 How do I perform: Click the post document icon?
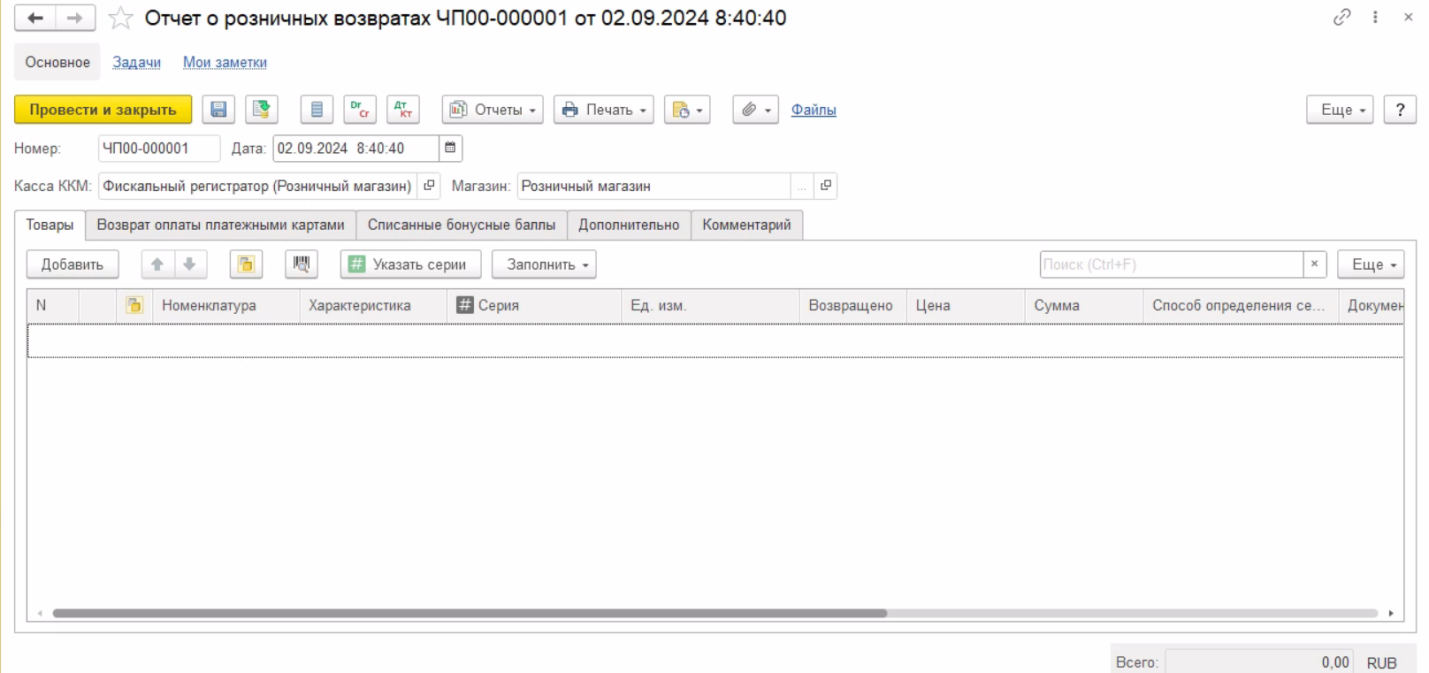pos(262,110)
